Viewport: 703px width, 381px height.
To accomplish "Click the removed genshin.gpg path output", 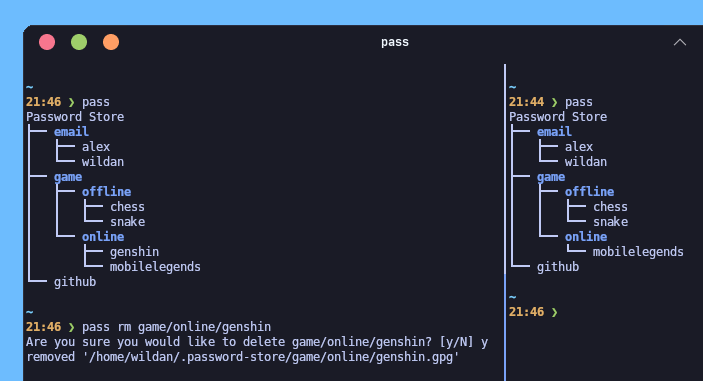I will [243, 357].
